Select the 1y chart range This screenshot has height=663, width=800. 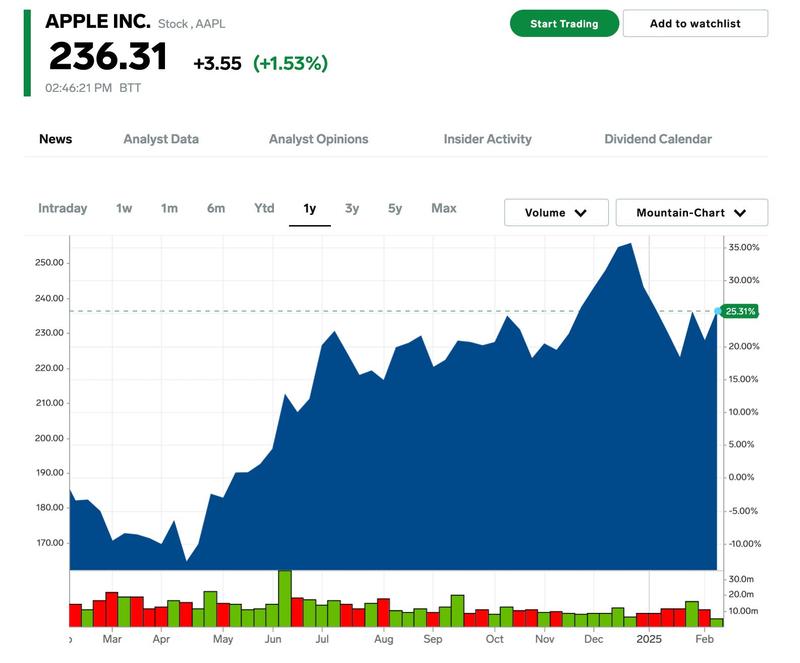(310, 208)
